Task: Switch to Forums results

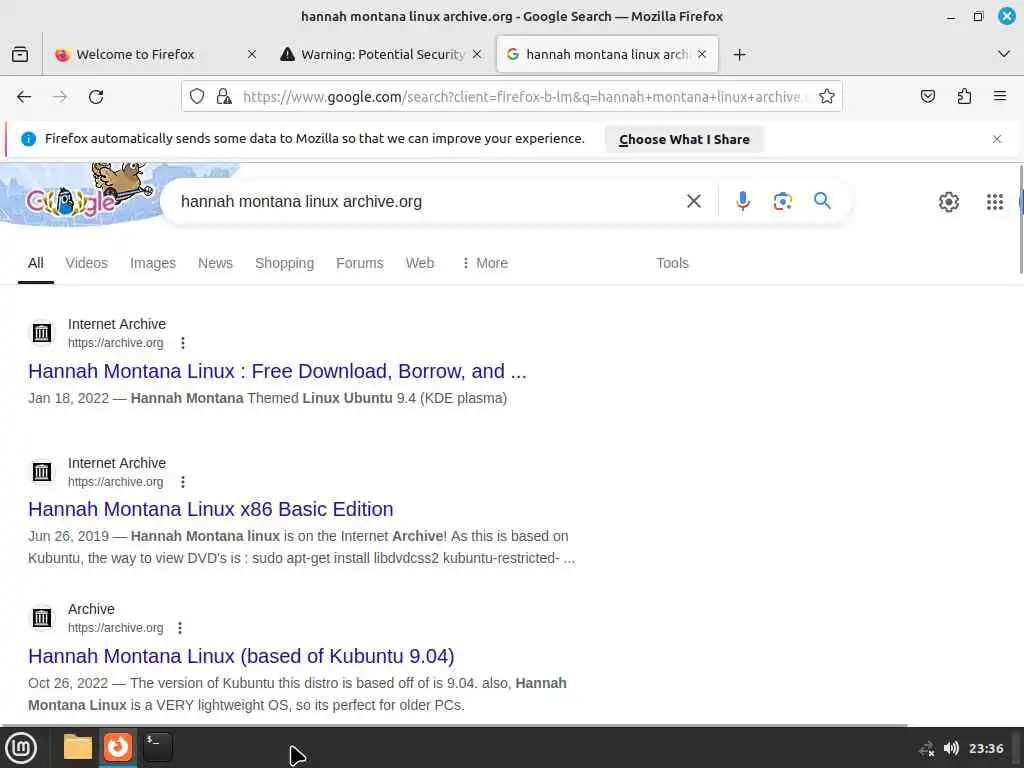Action: (x=359, y=263)
